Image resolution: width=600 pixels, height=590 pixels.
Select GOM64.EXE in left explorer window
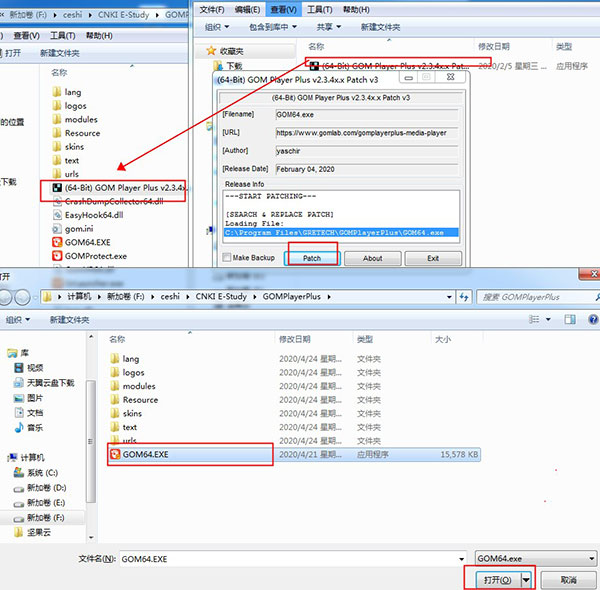82,242
